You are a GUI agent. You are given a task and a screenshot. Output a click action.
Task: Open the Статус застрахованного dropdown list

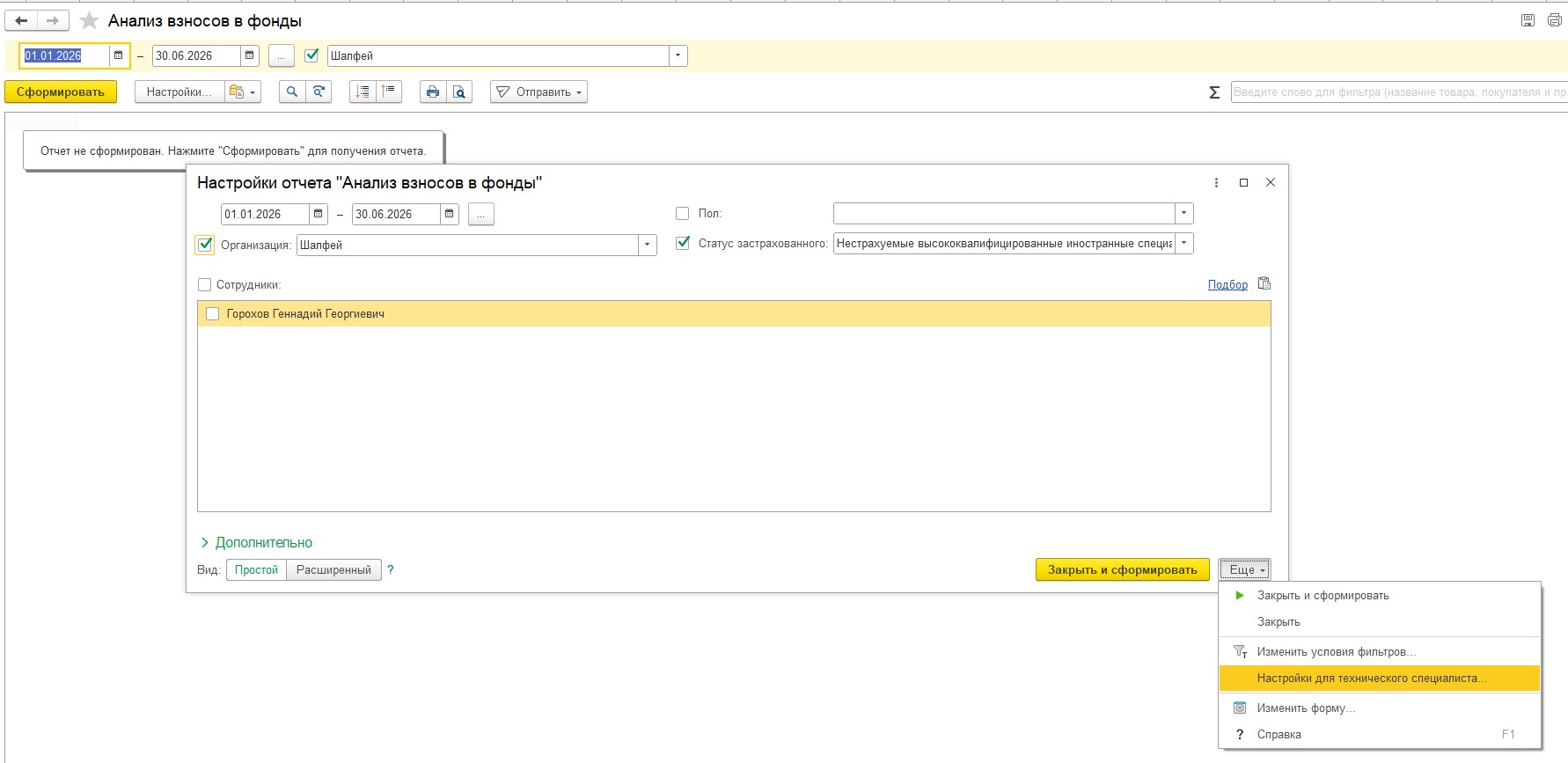tap(1183, 243)
